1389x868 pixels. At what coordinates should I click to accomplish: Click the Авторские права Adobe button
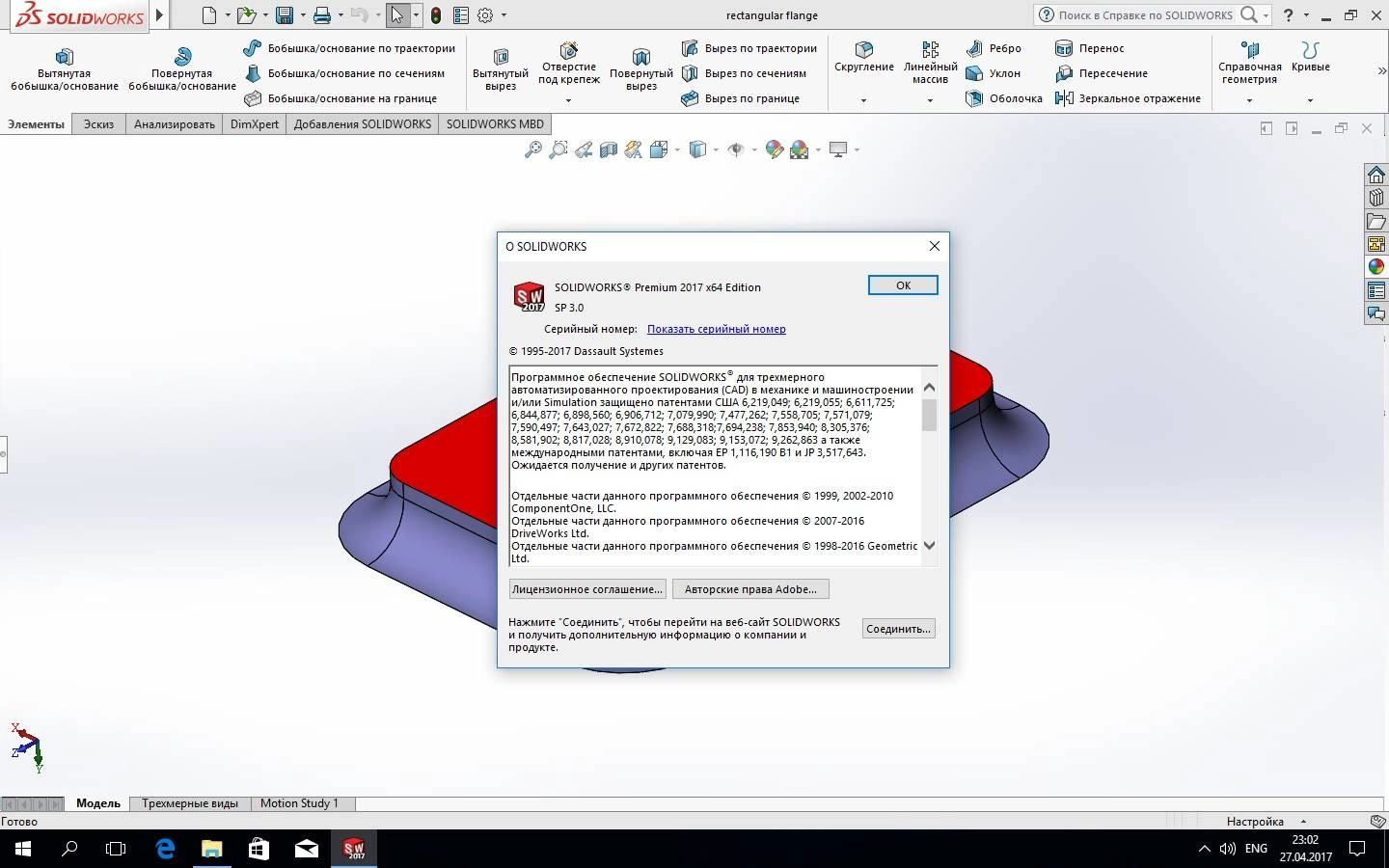click(750, 589)
